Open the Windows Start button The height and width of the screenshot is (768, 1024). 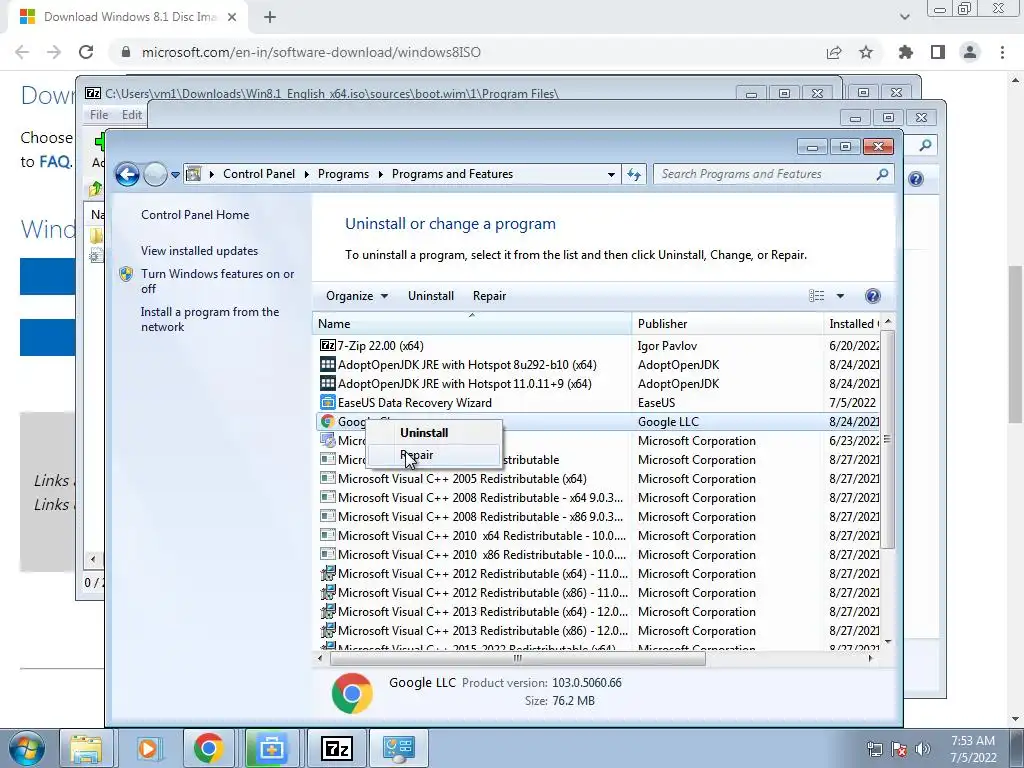26,748
